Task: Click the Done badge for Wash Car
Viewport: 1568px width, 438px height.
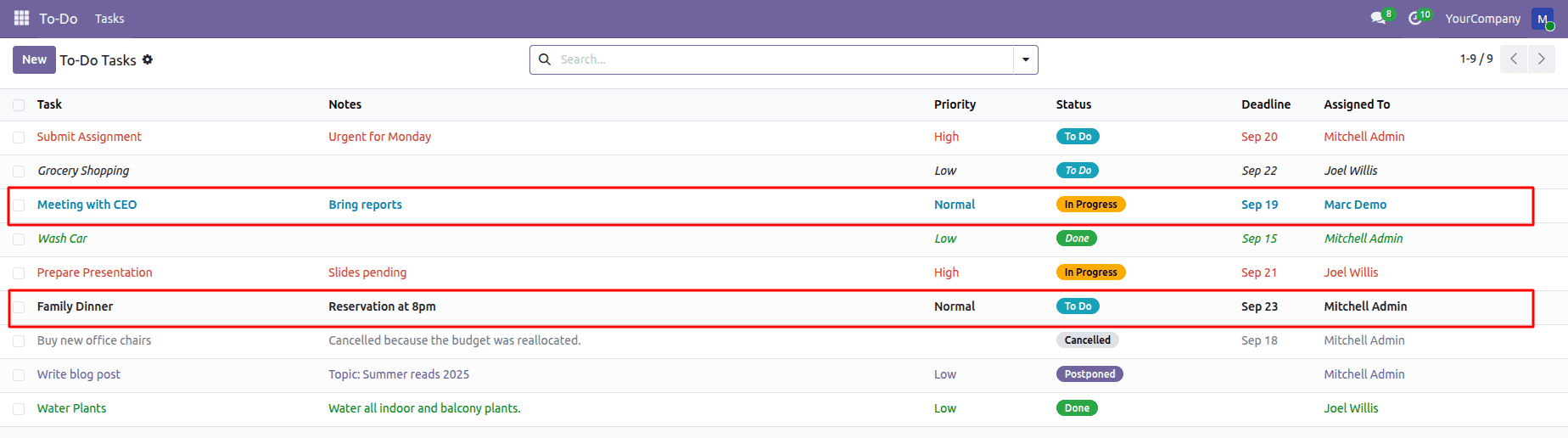Action: (1077, 239)
